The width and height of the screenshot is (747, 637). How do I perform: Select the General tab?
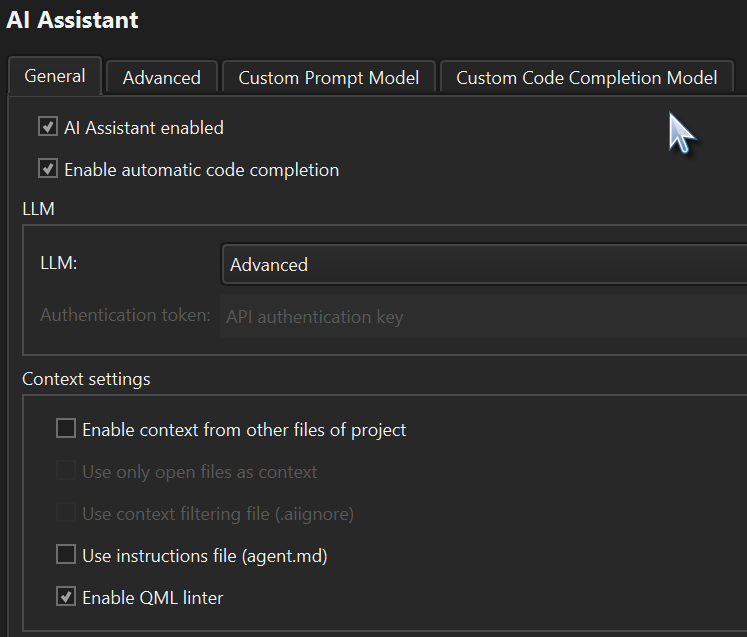click(55, 76)
